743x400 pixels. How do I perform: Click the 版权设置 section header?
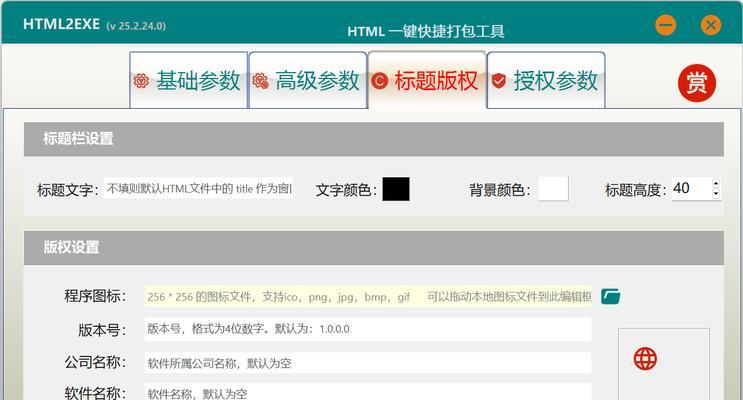click(373, 247)
